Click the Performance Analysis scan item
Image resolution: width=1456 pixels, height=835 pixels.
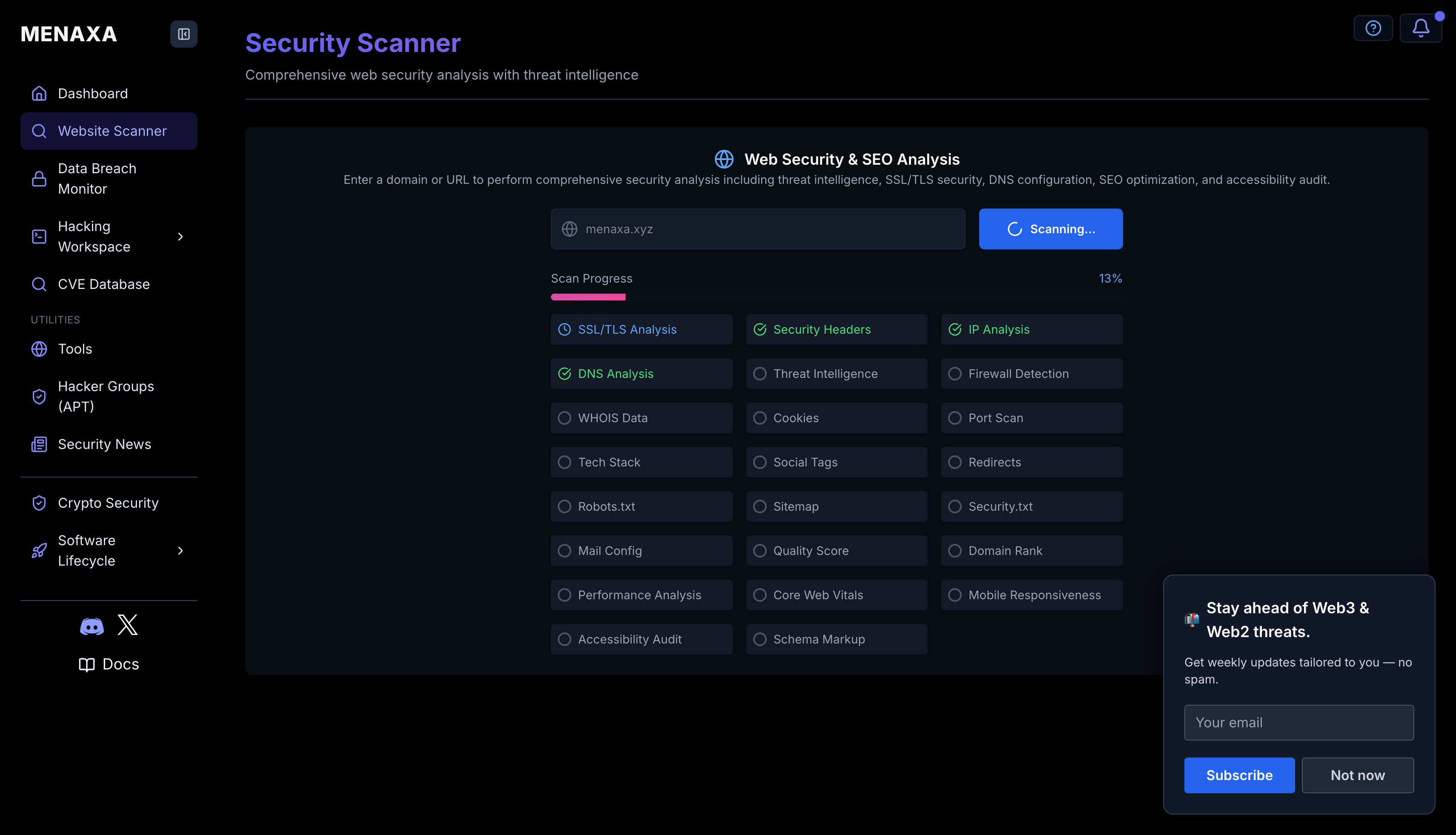point(642,595)
